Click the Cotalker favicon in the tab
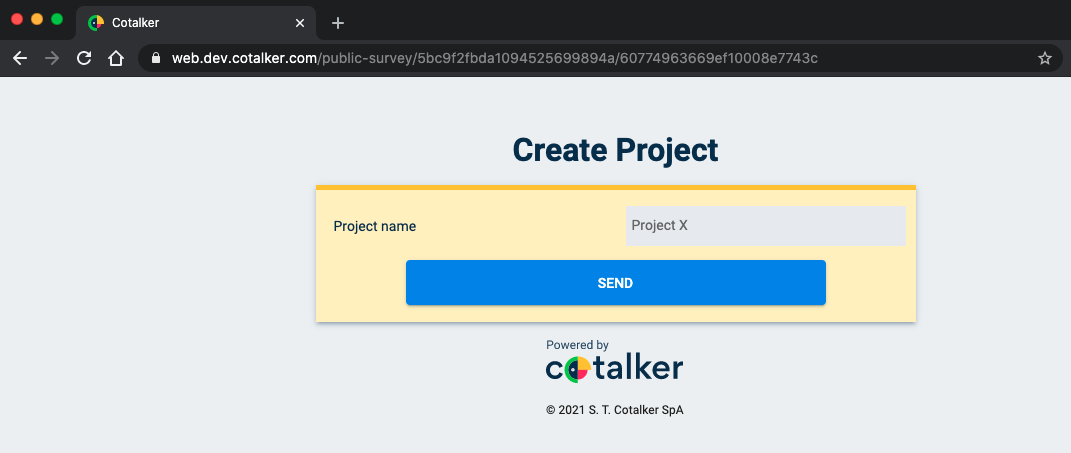 pos(96,23)
